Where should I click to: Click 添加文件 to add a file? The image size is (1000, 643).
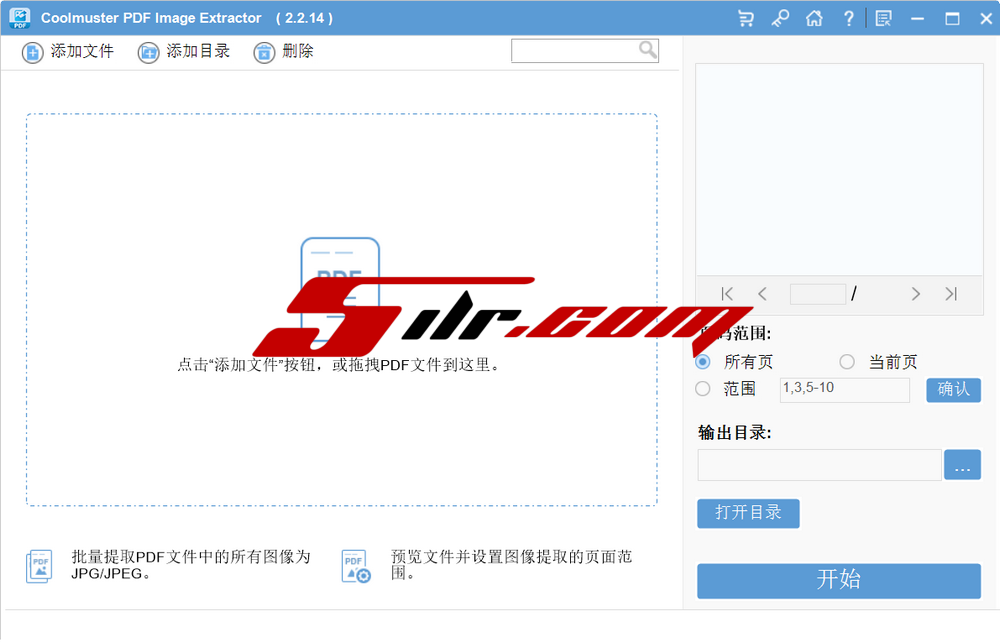pos(68,52)
